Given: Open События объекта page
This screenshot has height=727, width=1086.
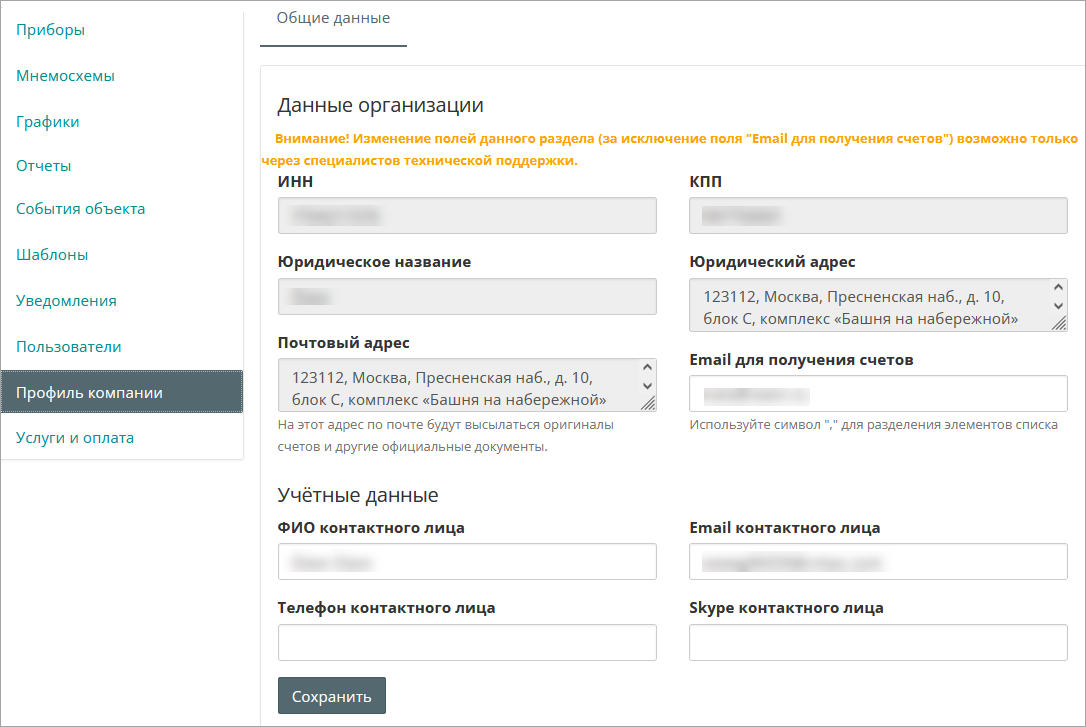Looking at the screenshot, I should click(80, 209).
